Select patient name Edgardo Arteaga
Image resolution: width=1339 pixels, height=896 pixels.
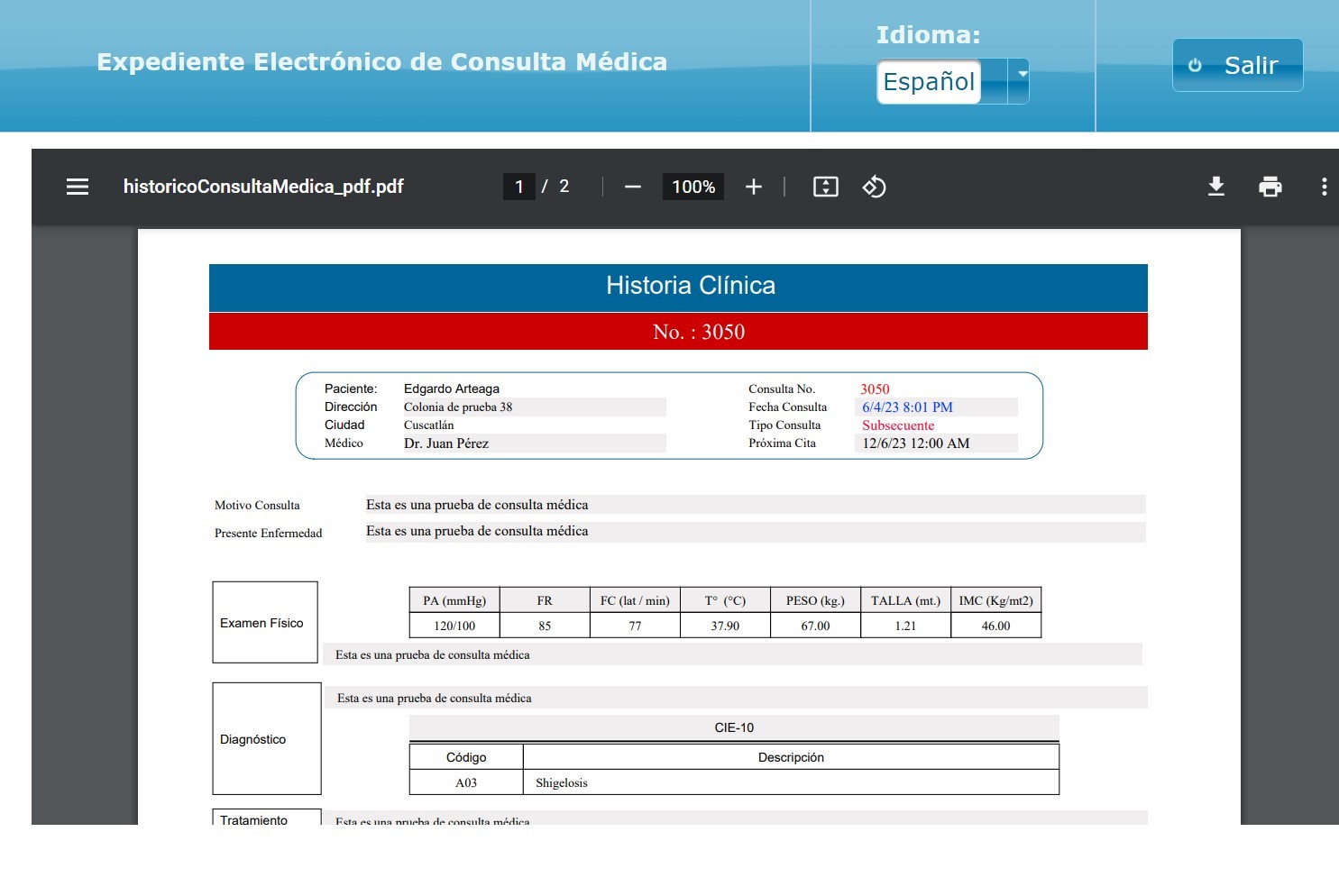452,389
